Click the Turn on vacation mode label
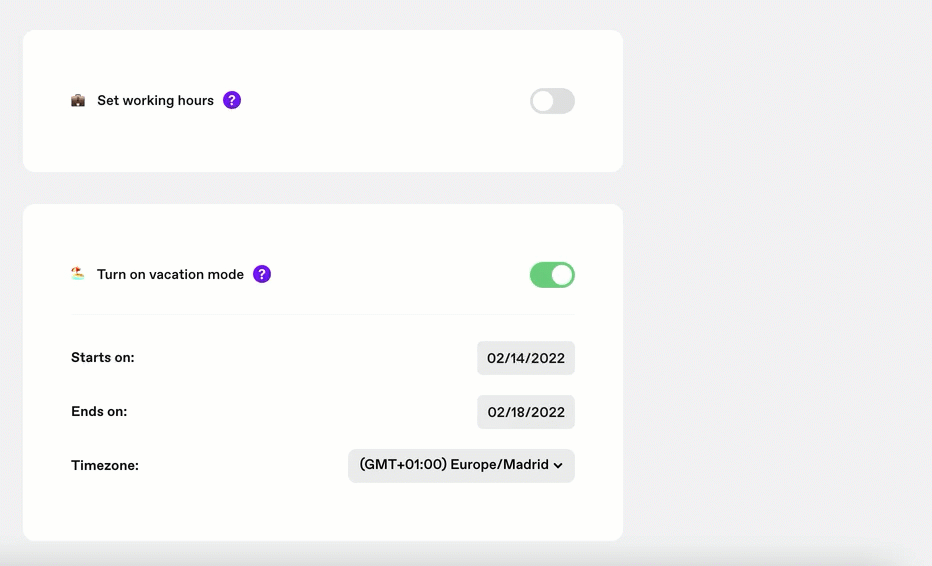This screenshot has width=932, height=566. pyautogui.click(x=171, y=275)
